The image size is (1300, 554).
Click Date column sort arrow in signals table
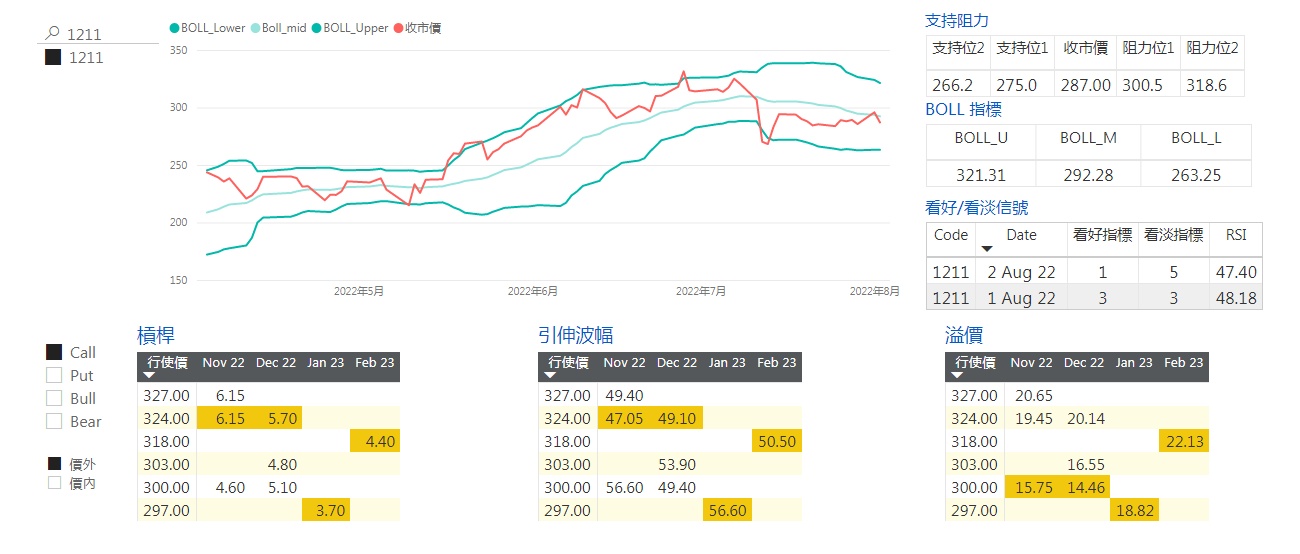pyautogui.click(x=988, y=248)
